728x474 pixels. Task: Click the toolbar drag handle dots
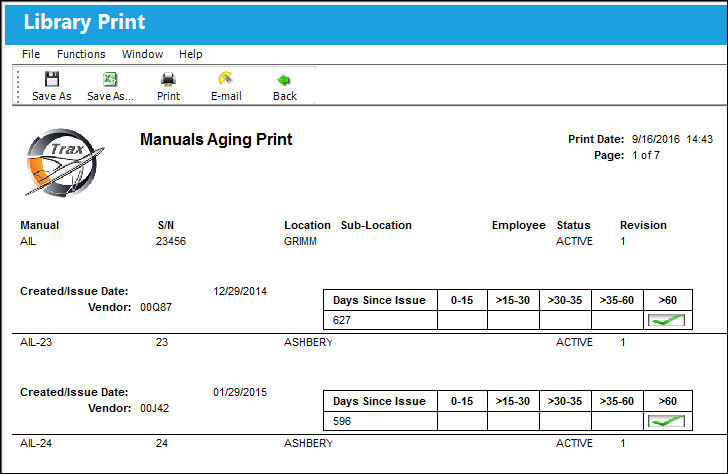[x=18, y=86]
